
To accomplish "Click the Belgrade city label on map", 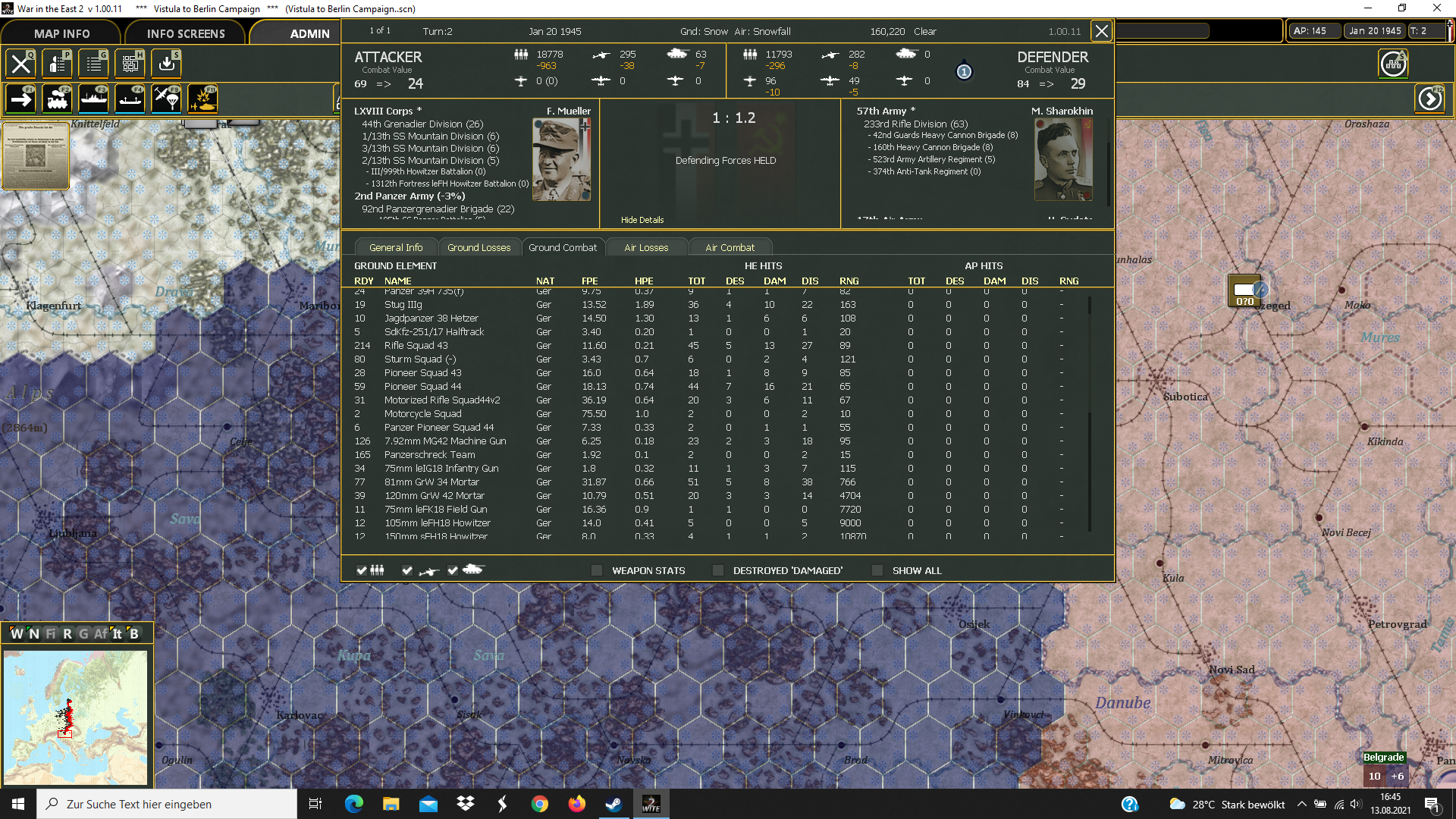I will point(1383,758).
